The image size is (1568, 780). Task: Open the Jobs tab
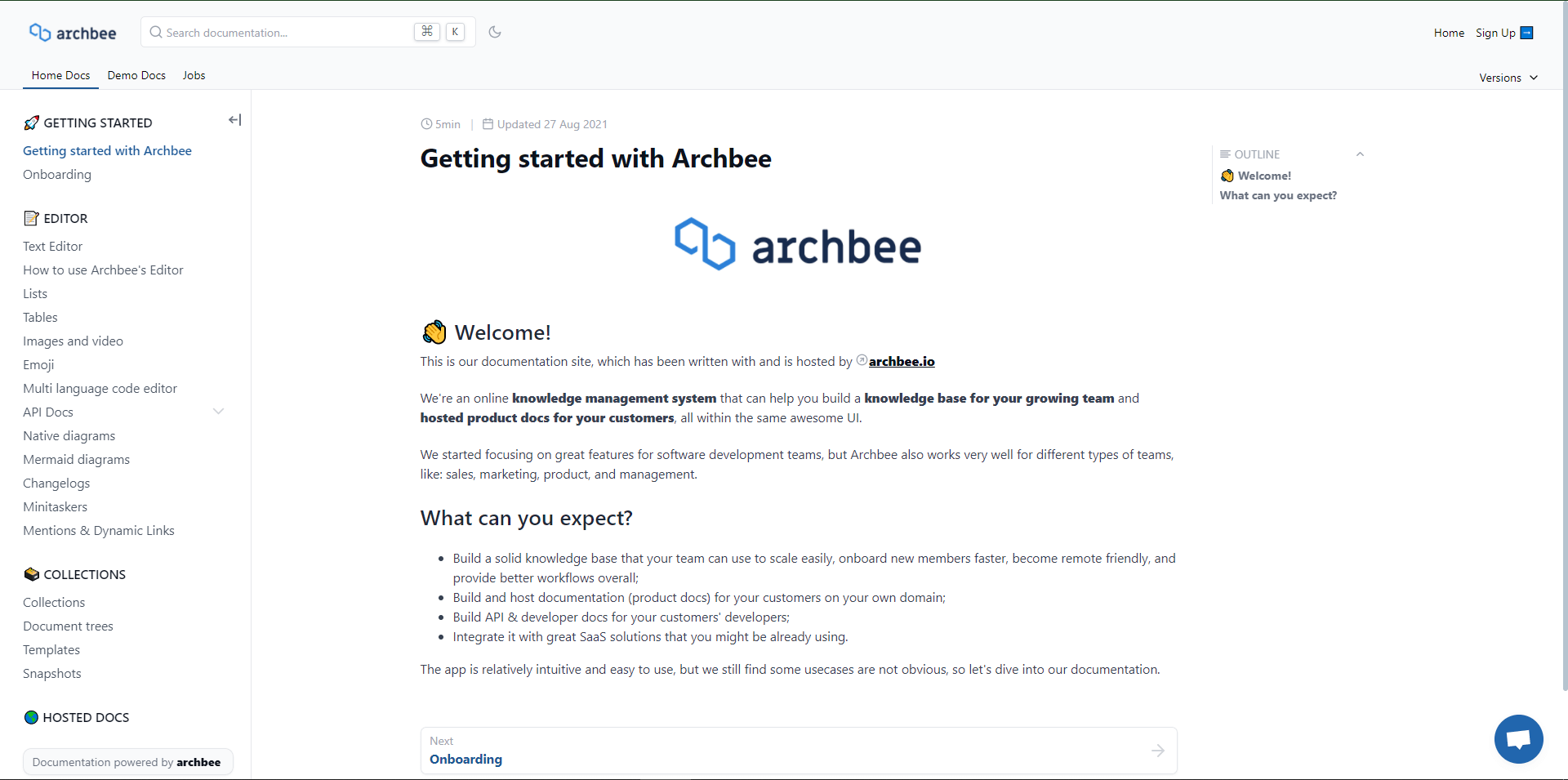point(194,75)
